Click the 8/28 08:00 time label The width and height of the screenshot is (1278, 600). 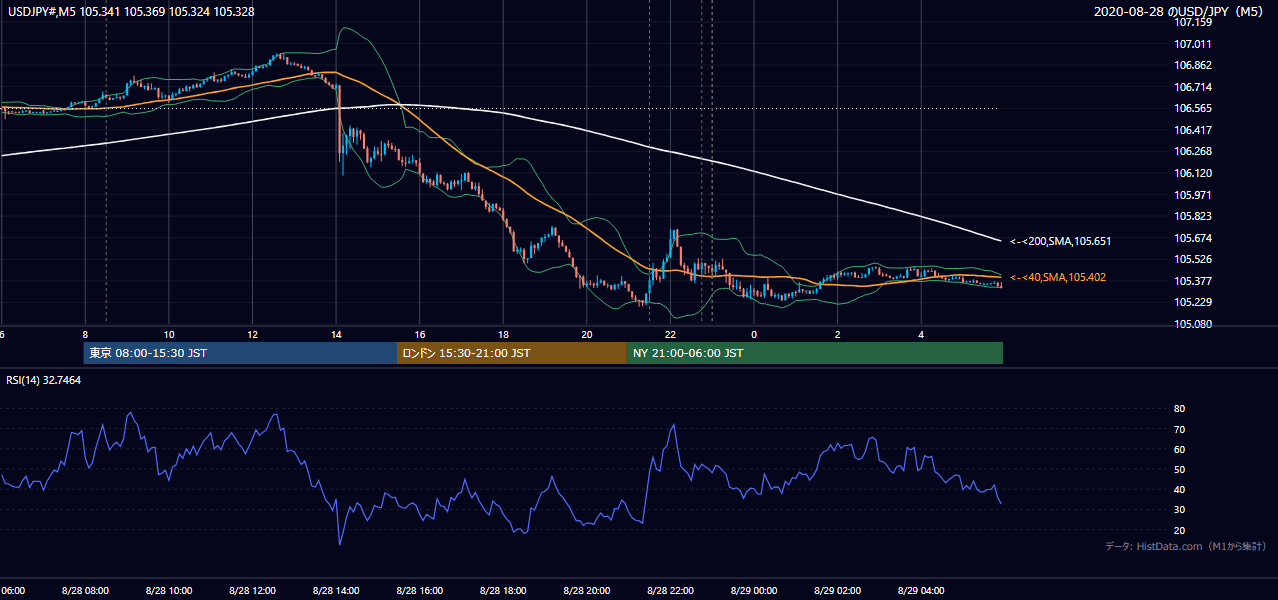click(84, 591)
